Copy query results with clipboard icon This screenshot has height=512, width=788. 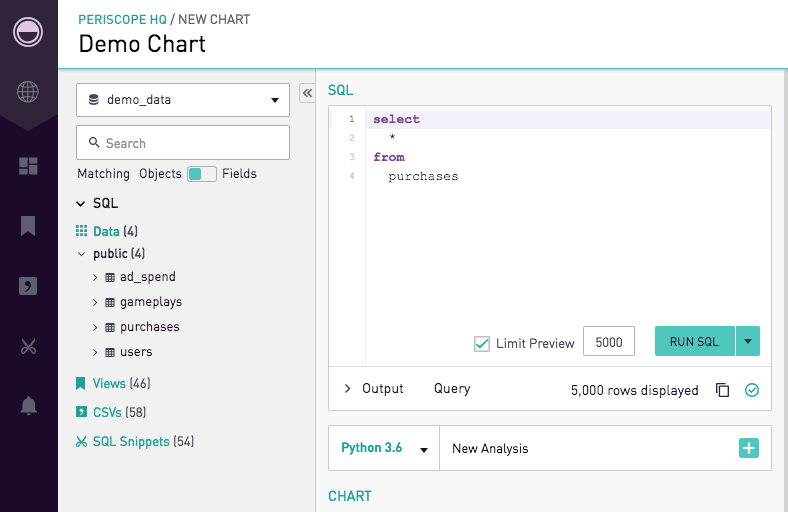[722, 390]
